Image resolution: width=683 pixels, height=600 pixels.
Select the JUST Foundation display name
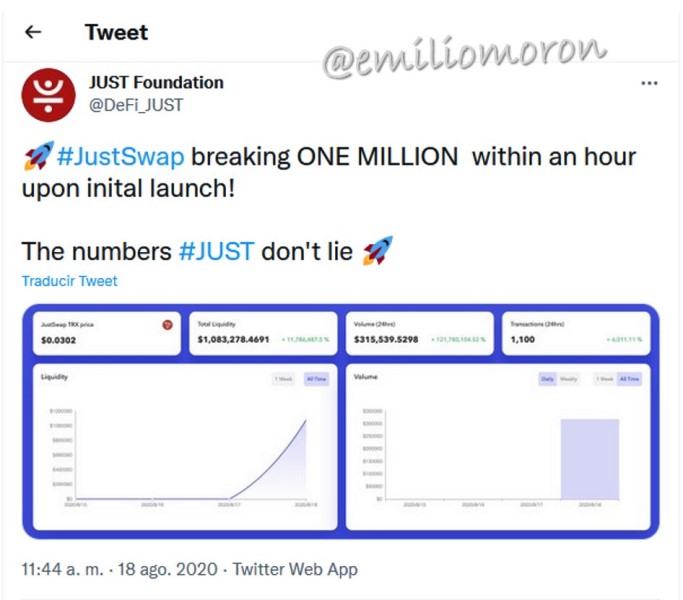point(156,82)
